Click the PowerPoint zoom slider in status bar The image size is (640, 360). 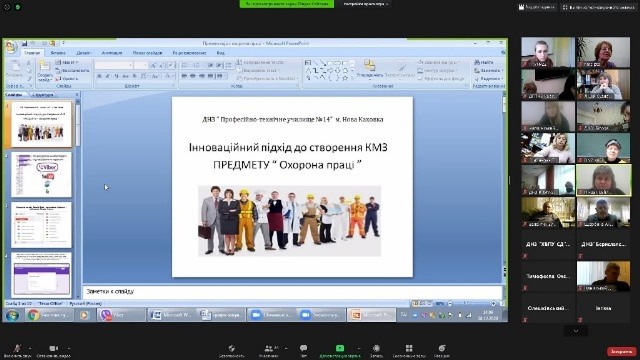click(471, 304)
